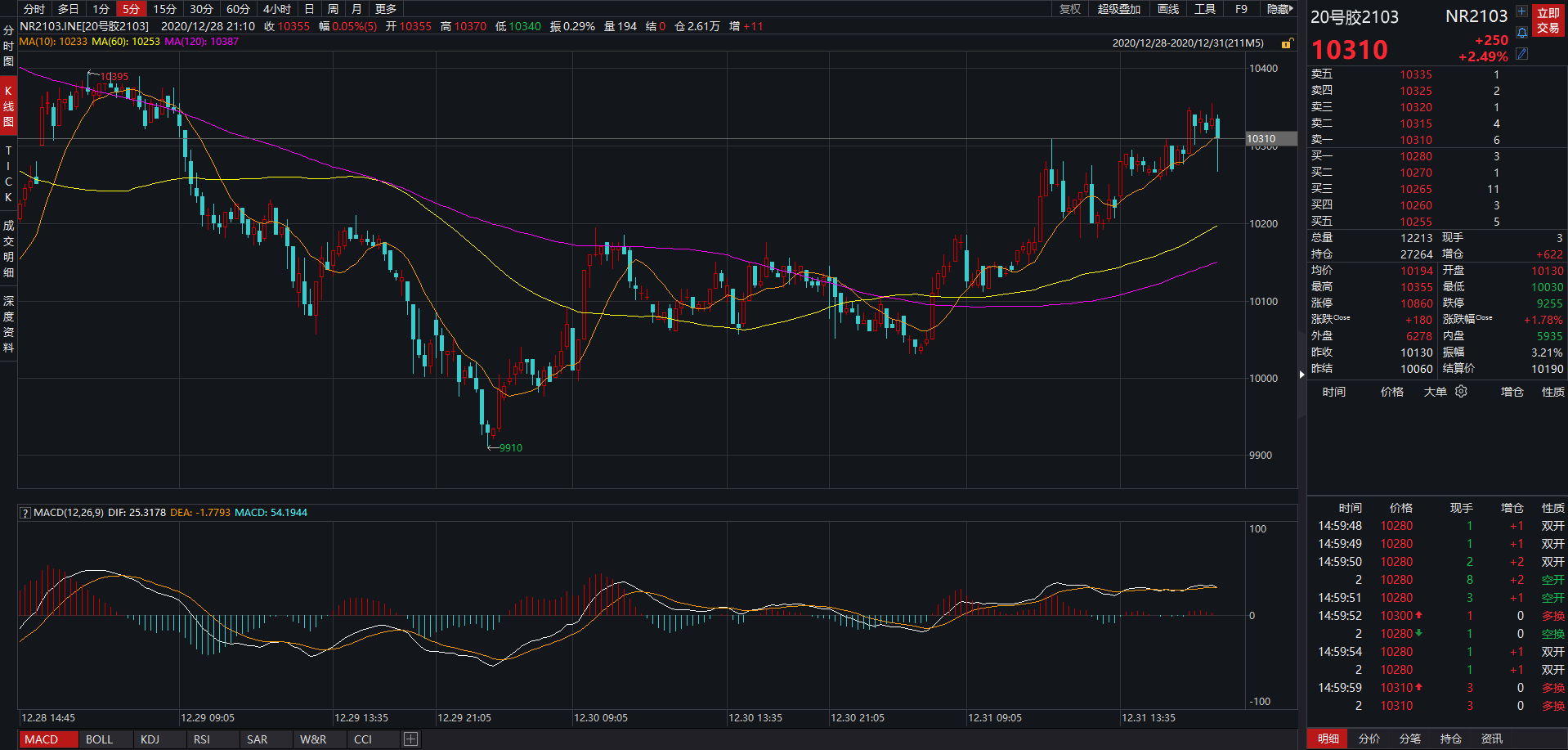1568x750 pixels.
Task: Select the 日 daily period
Action: [x=309, y=9]
